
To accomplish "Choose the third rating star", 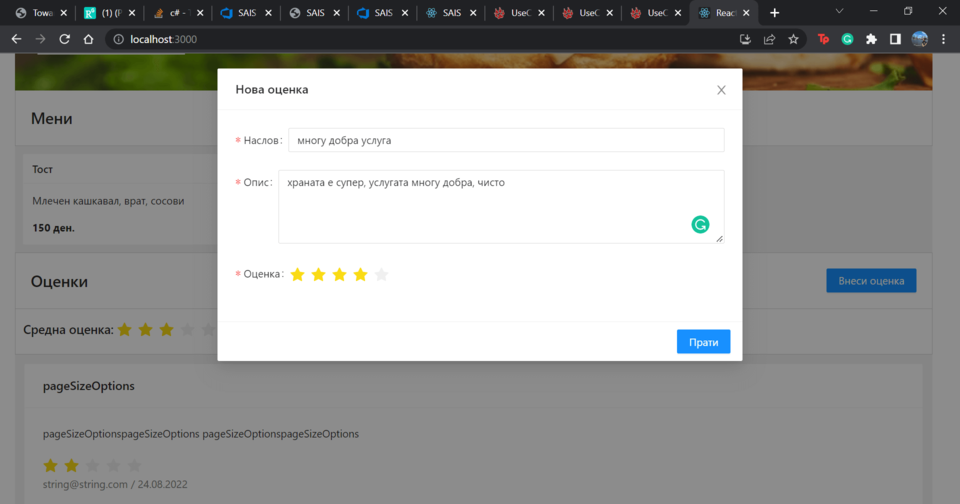I will (x=339, y=275).
